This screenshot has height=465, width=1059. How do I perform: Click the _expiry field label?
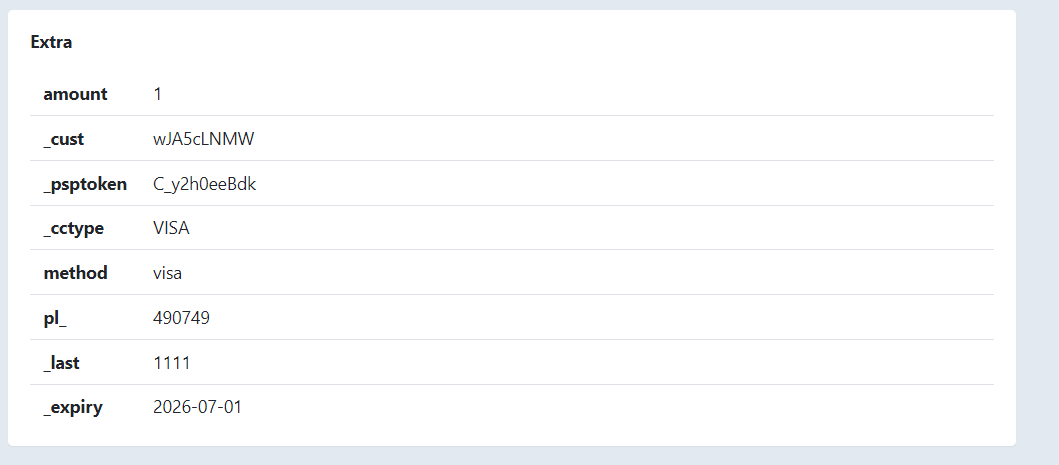point(73,407)
